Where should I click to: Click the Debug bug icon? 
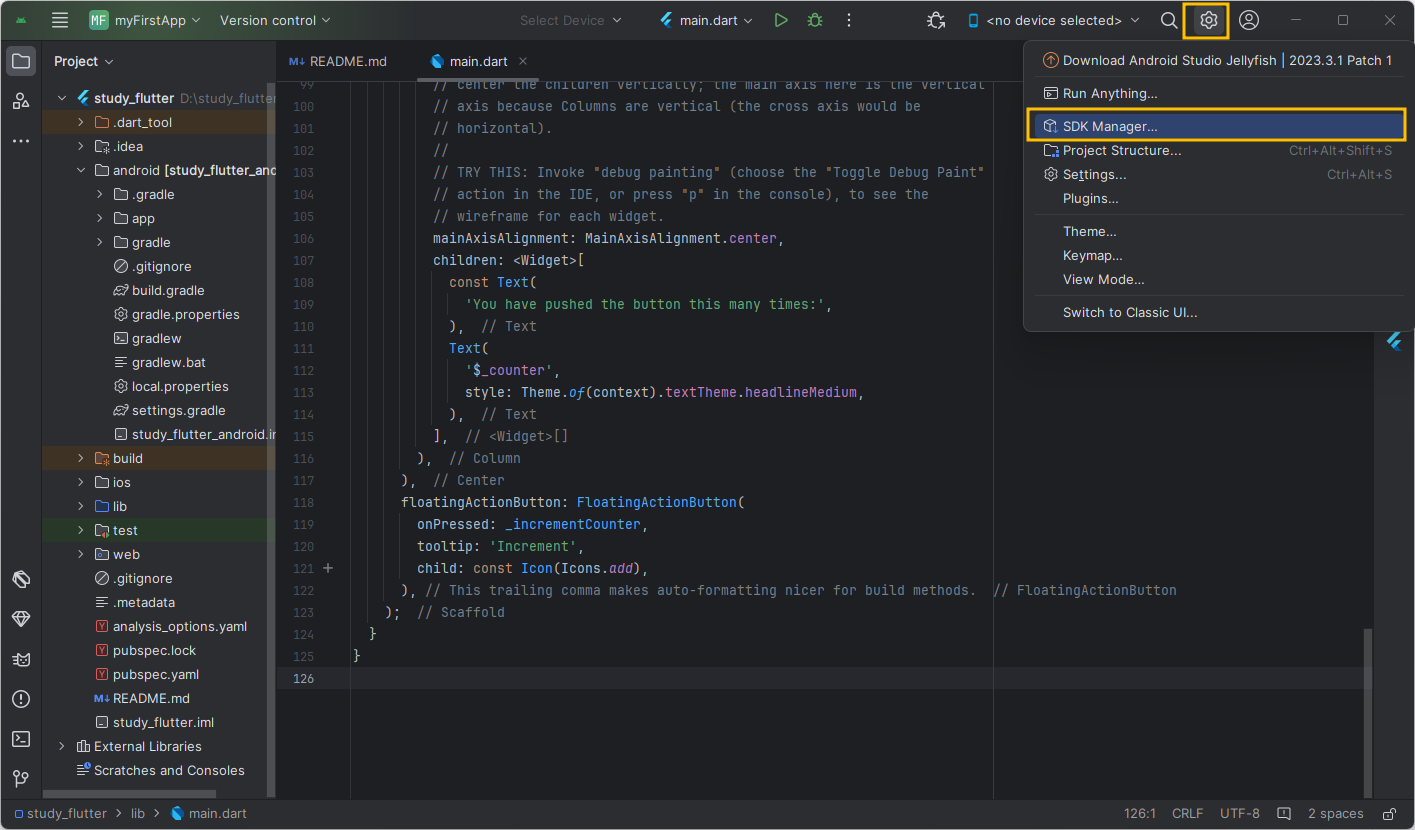point(815,20)
